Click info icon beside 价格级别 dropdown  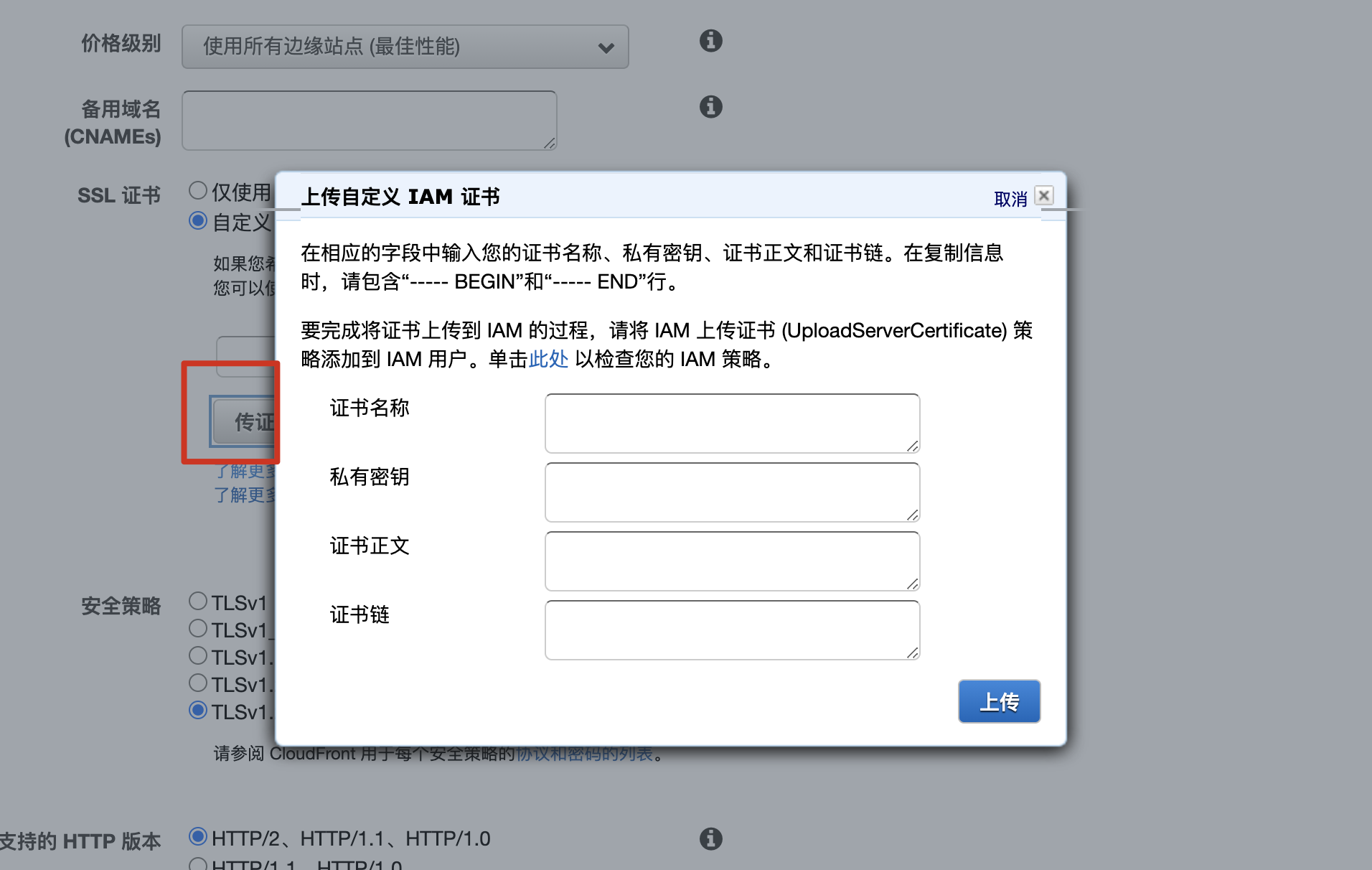(x=710, y=41)
